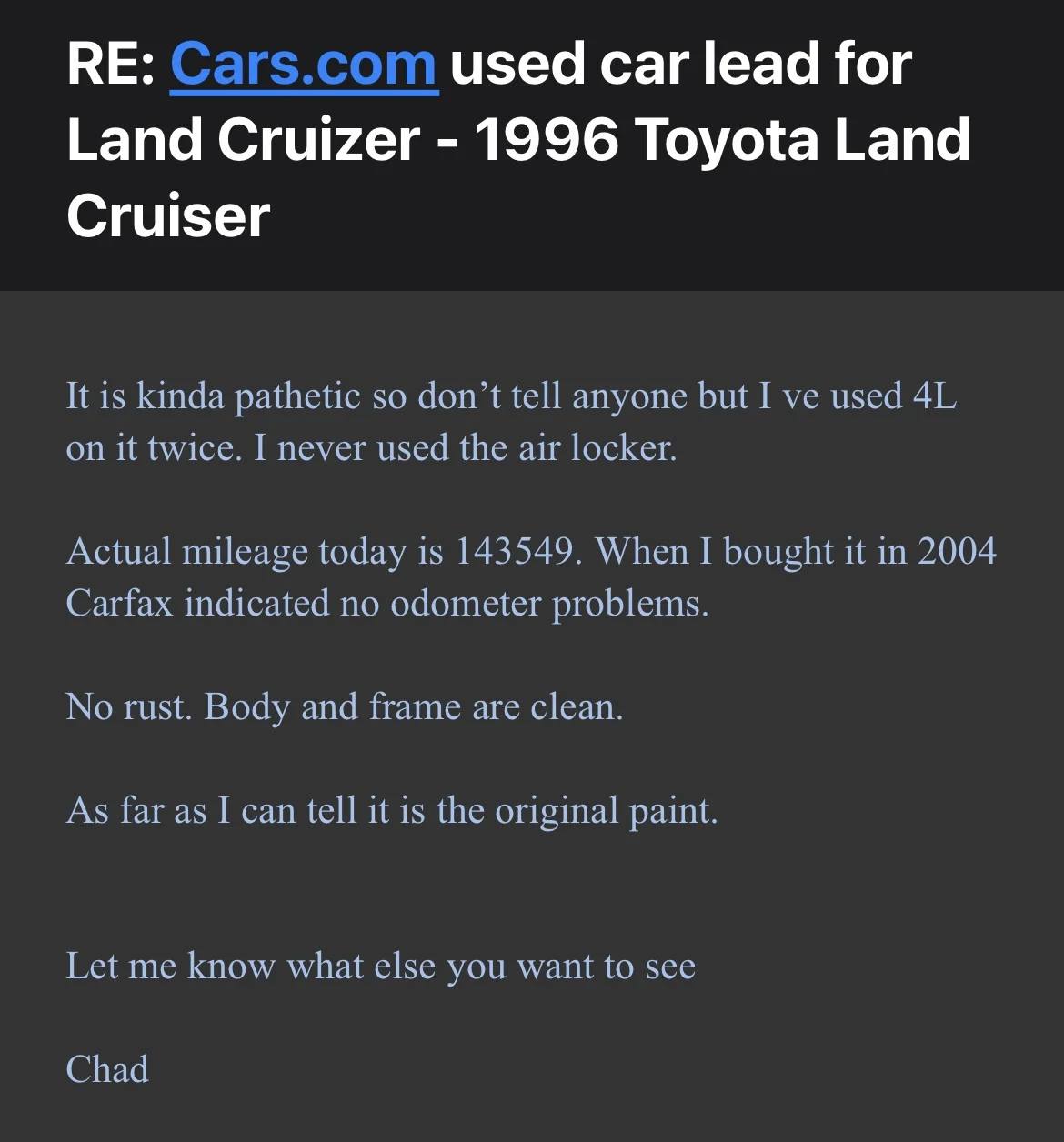This screenshot has width=1064, height=1142.
Task: Click the word "Carfax" in the email body
Action: coord(119,603)
